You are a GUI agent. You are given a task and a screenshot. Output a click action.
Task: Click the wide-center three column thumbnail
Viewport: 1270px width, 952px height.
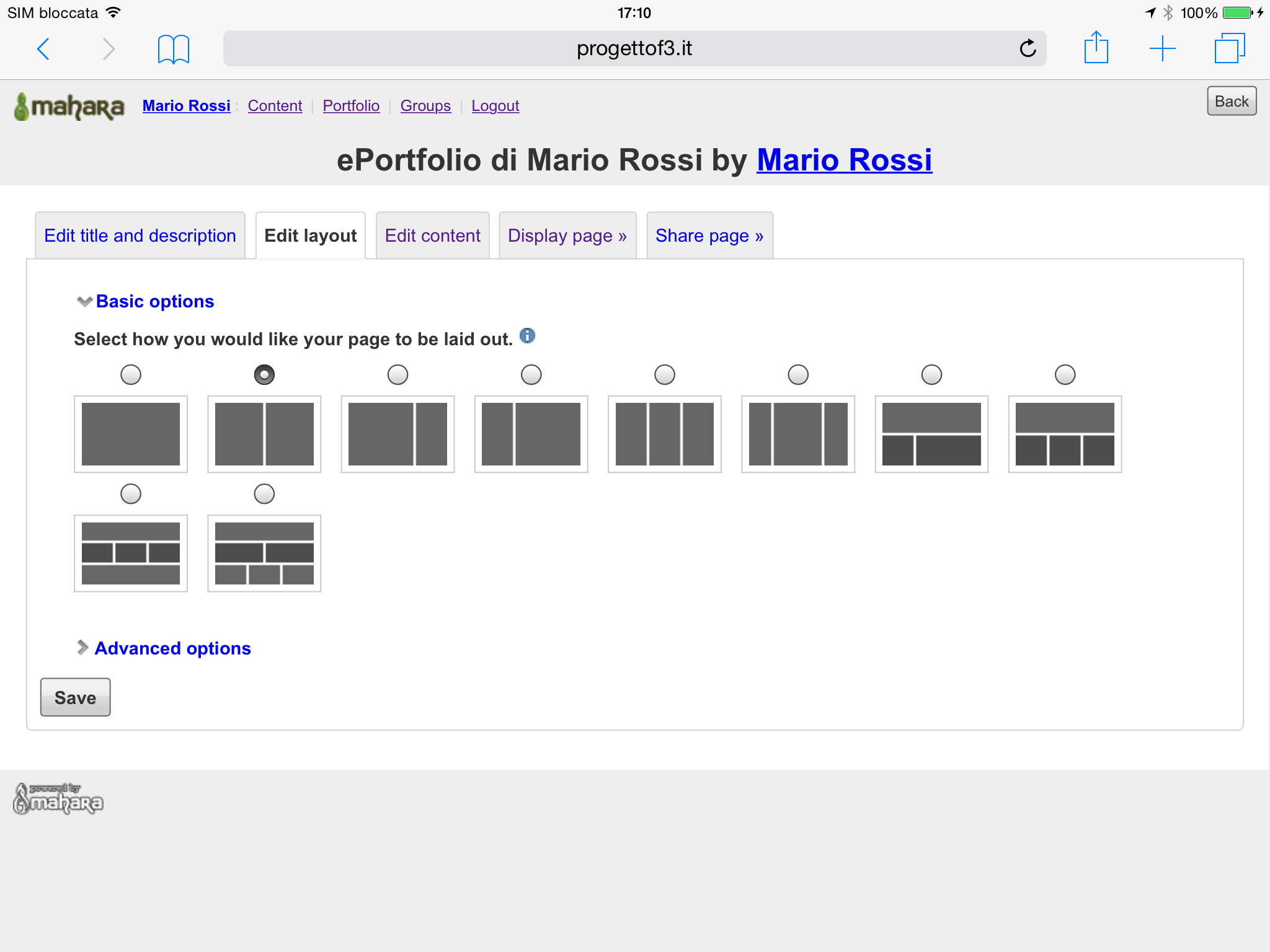(x=798, y=434)
